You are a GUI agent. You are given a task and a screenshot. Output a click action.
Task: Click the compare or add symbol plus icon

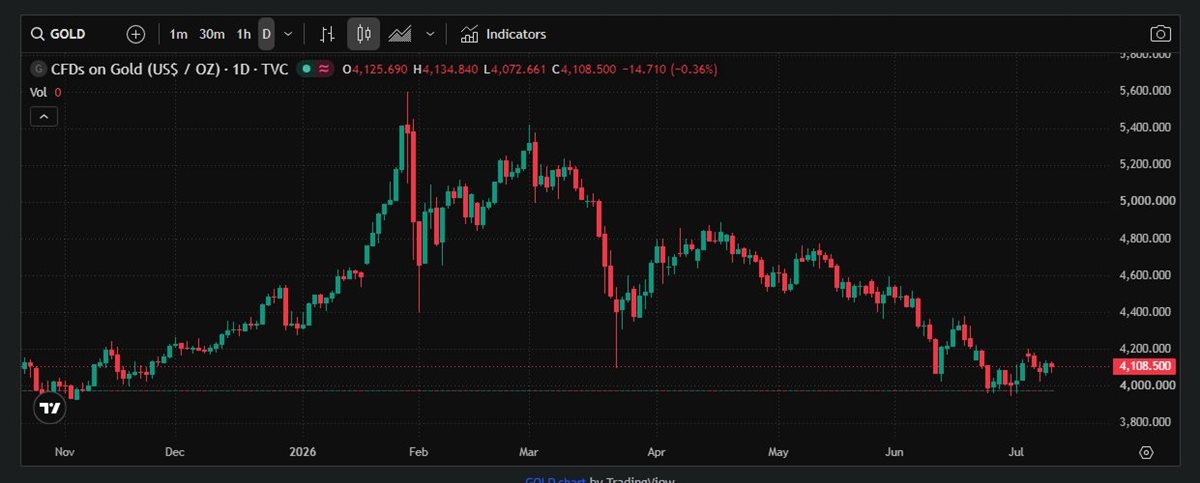136,34
